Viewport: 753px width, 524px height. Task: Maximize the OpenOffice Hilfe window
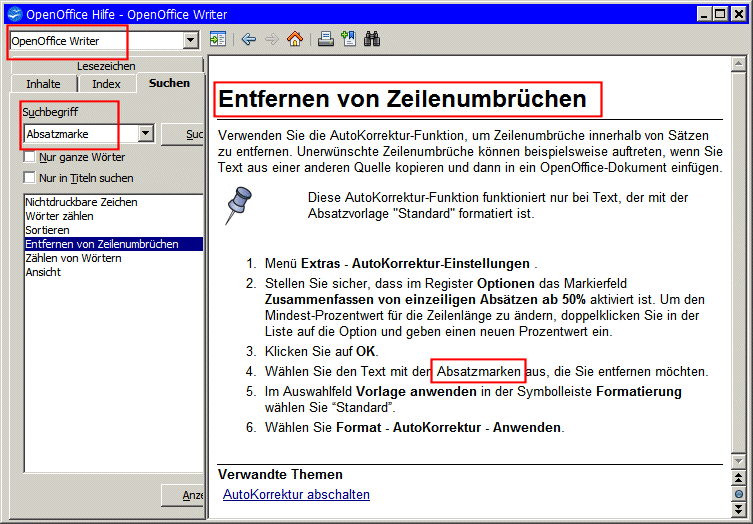pos(720,14)
